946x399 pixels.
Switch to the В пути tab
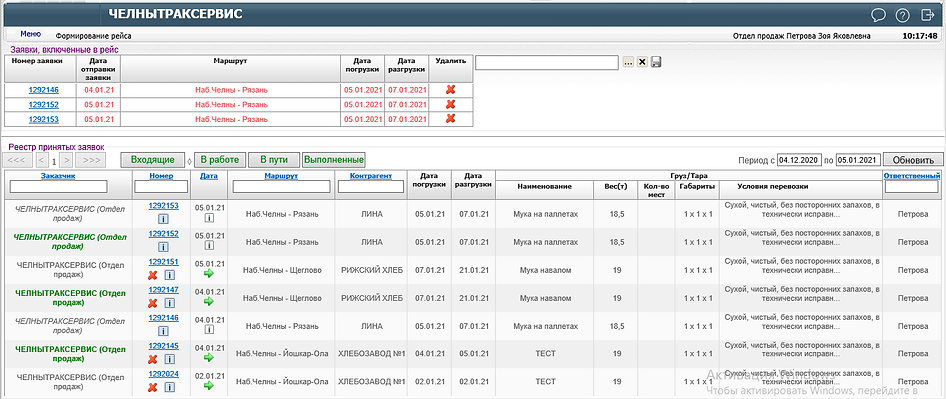[x=274, y=160]
